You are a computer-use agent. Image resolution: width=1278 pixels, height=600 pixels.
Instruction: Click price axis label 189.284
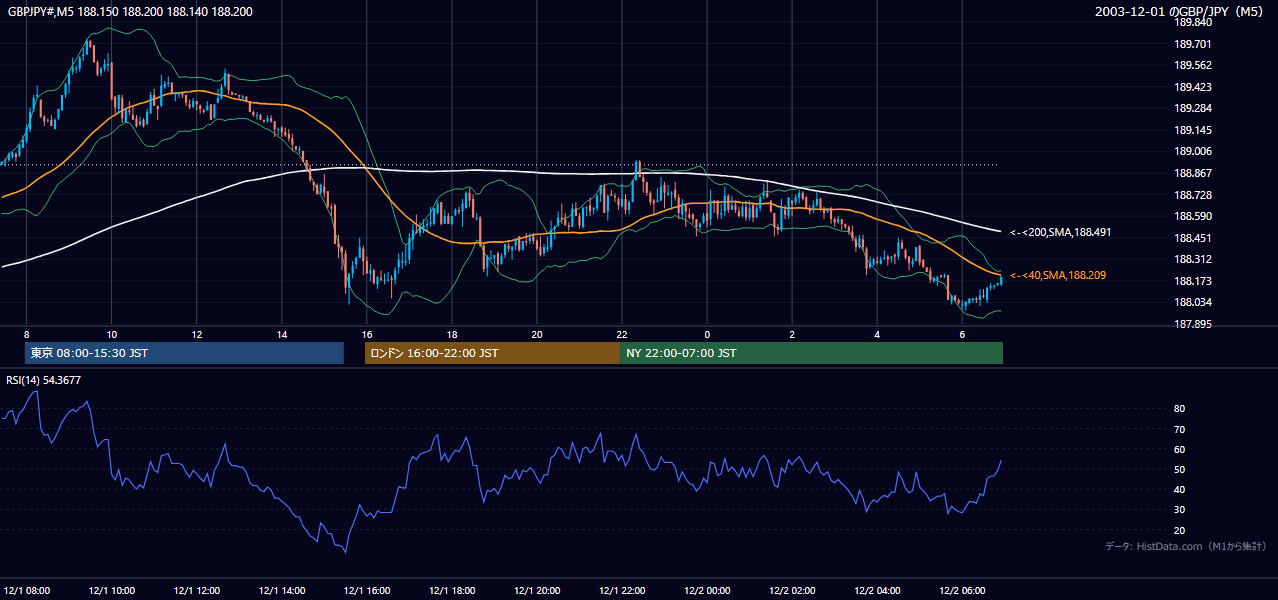pos(1192,108)
